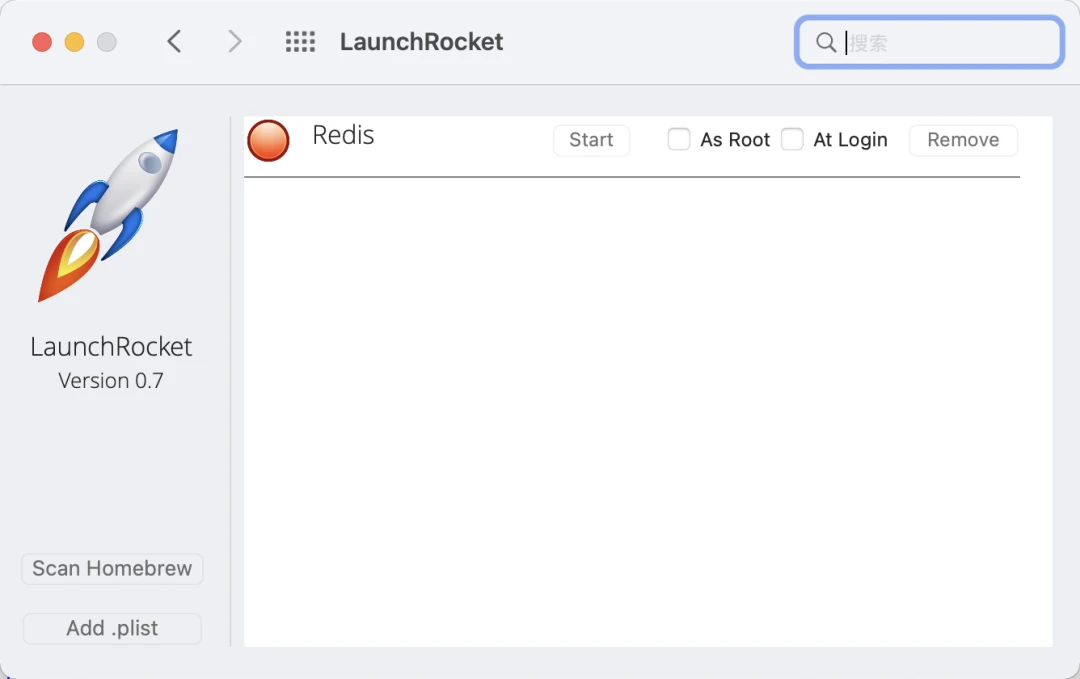Go back with the left chevron

click(x=175, y=42)
